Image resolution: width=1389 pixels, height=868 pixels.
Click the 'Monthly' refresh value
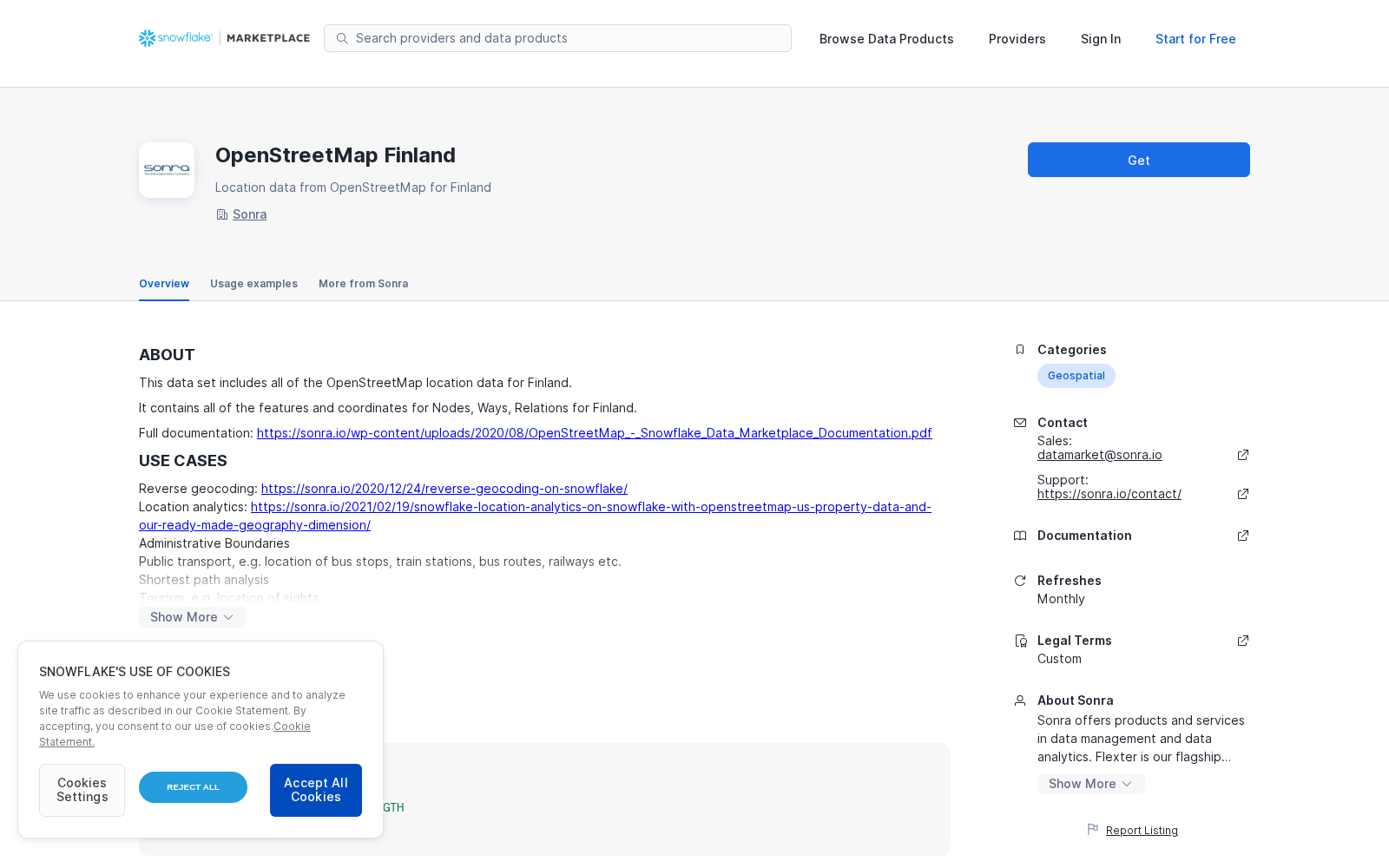(x=1061, y=599)
